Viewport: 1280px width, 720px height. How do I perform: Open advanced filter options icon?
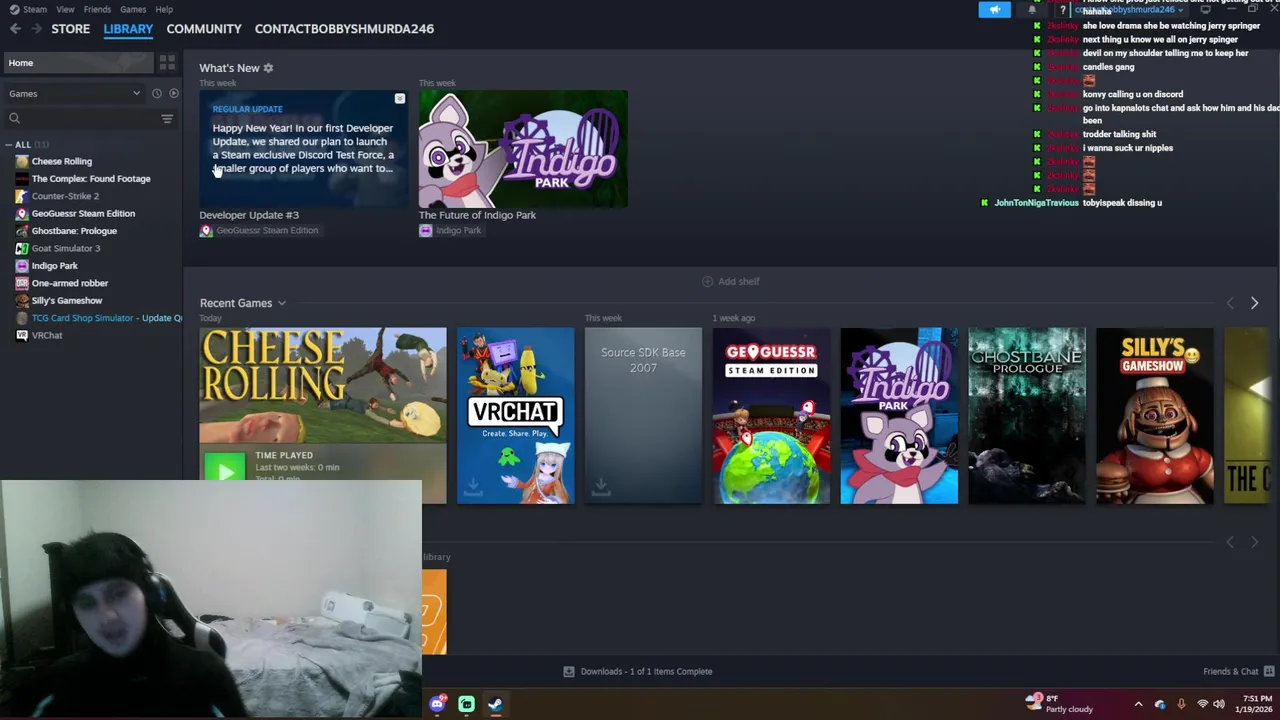(167, 119)
